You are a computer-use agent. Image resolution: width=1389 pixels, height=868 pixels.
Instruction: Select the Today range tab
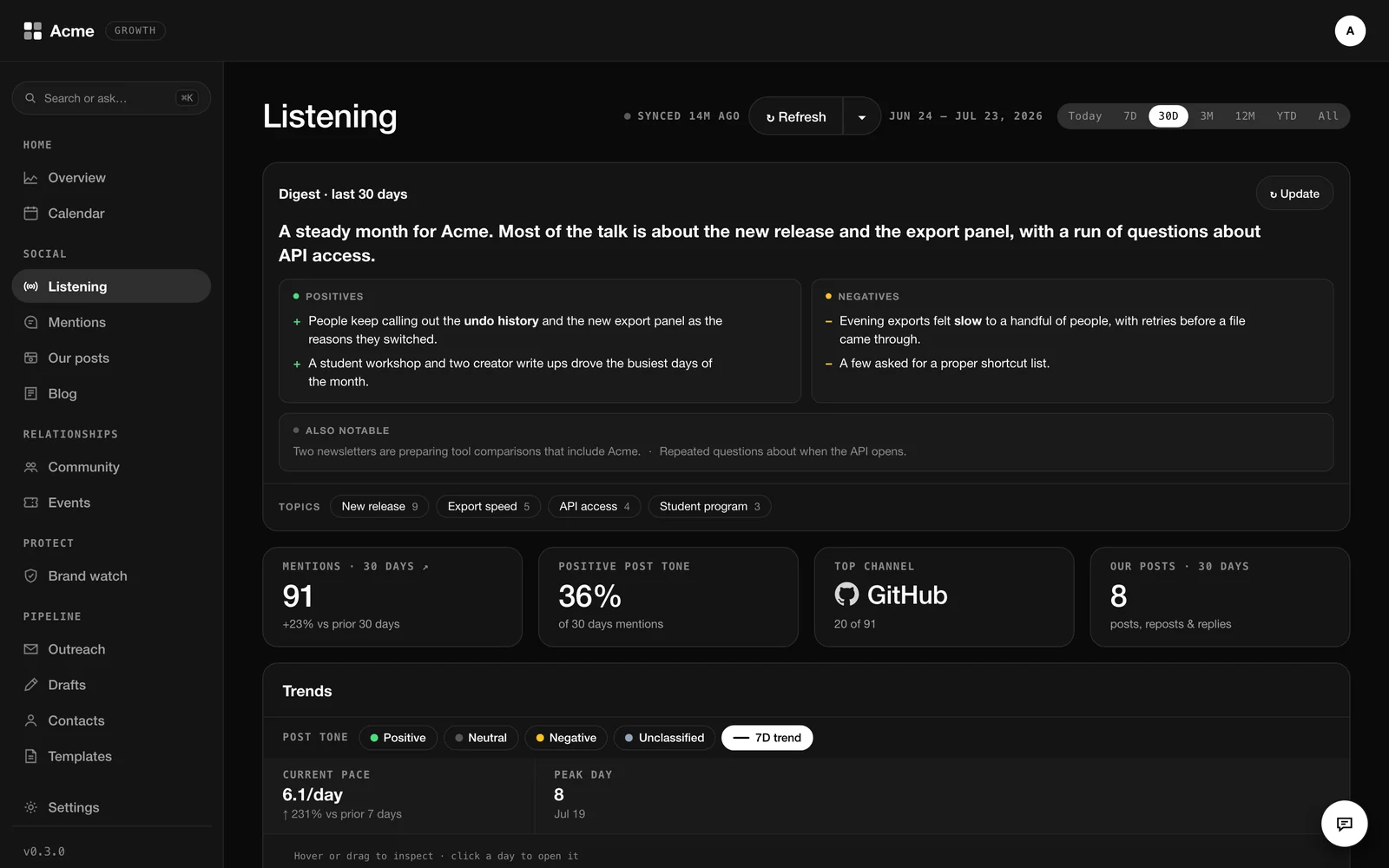(1084, 116)
